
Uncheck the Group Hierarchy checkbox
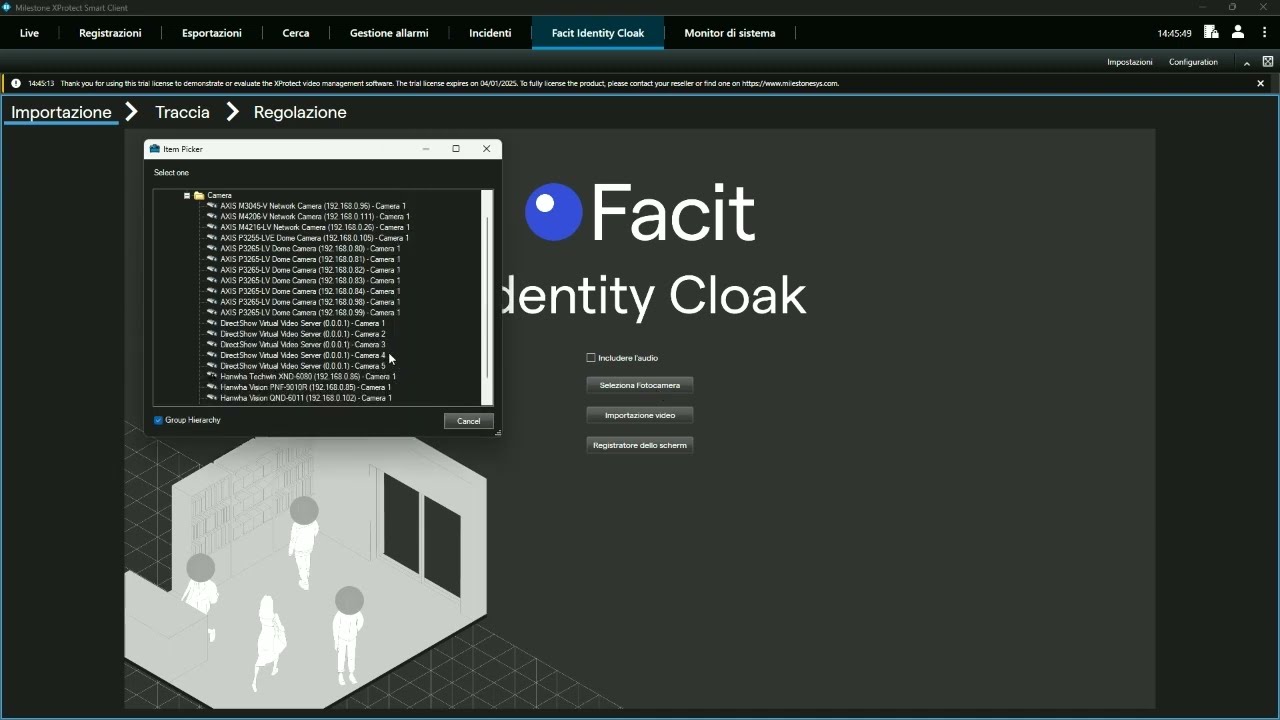[158, 420]
